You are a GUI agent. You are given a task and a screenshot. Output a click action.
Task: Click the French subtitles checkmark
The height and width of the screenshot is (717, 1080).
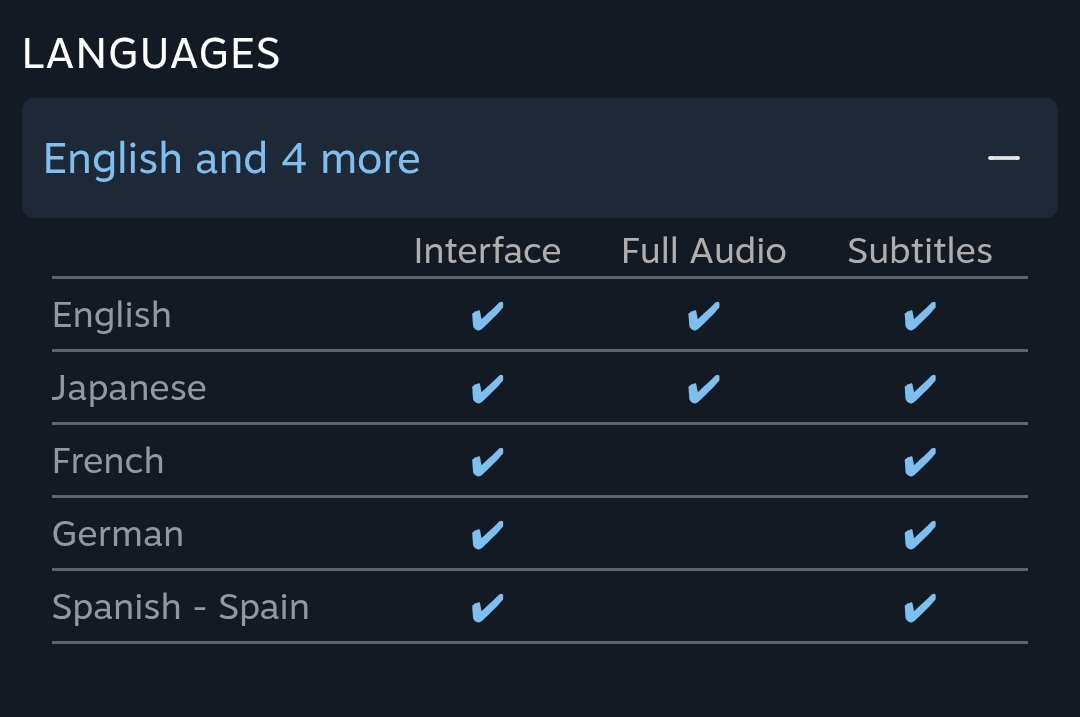(x=920, y=462)
